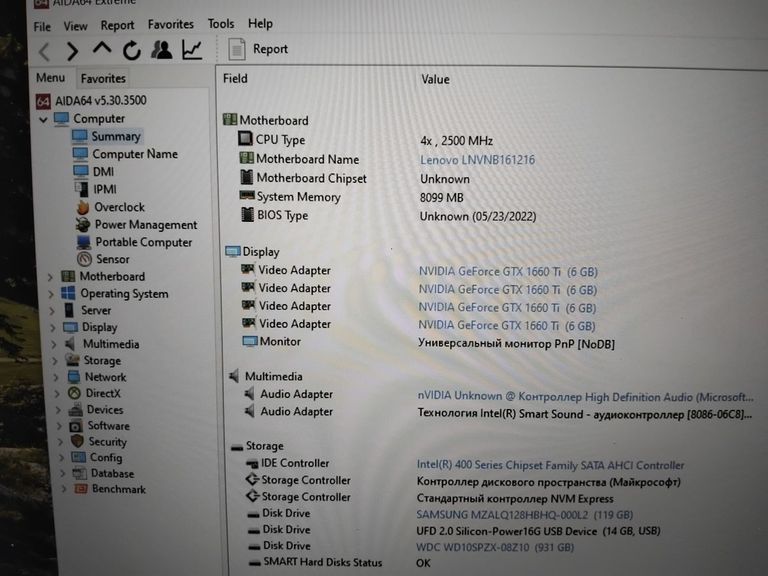The height and width of the screenshot is (576, 768).
Task: Open the Help menu
Action: (x=260, y=24)
